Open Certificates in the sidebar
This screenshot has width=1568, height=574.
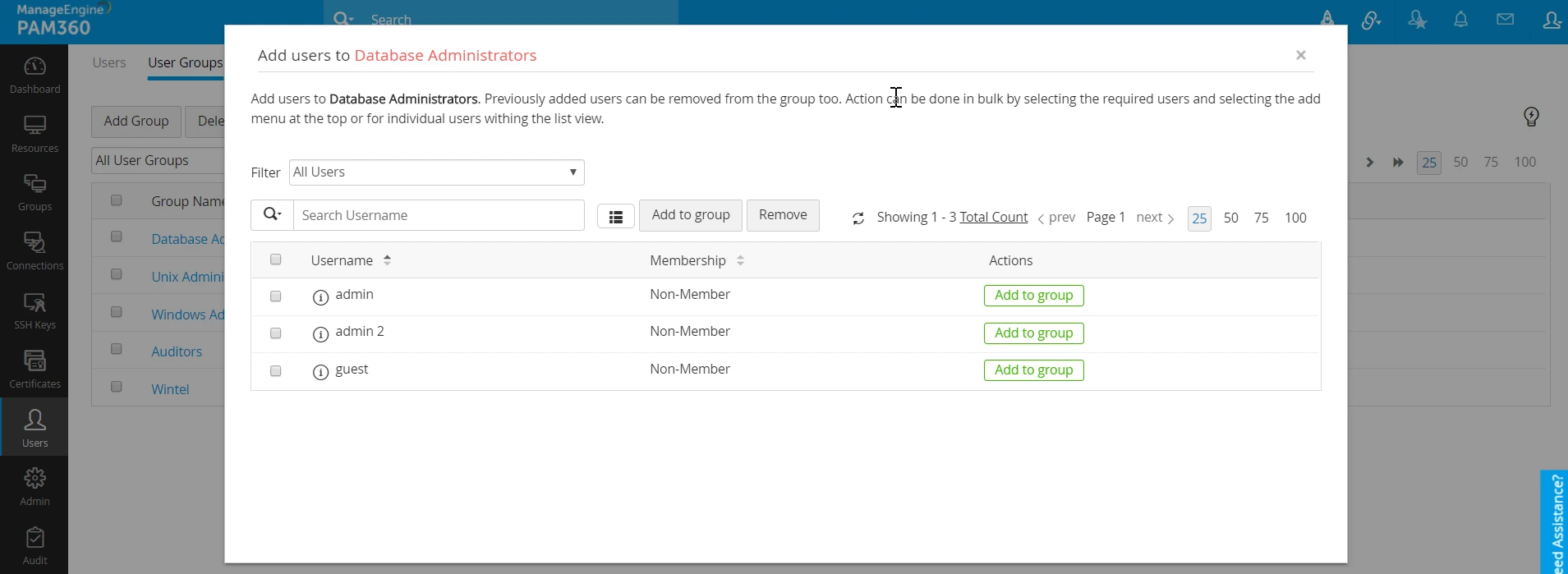tap(34, 370)
